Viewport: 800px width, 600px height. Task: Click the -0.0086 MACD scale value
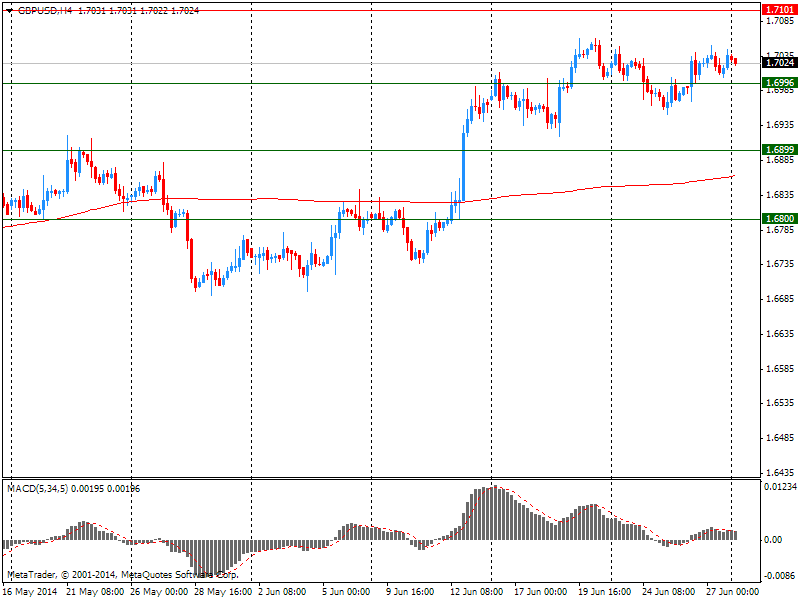[x=780, y=576]
